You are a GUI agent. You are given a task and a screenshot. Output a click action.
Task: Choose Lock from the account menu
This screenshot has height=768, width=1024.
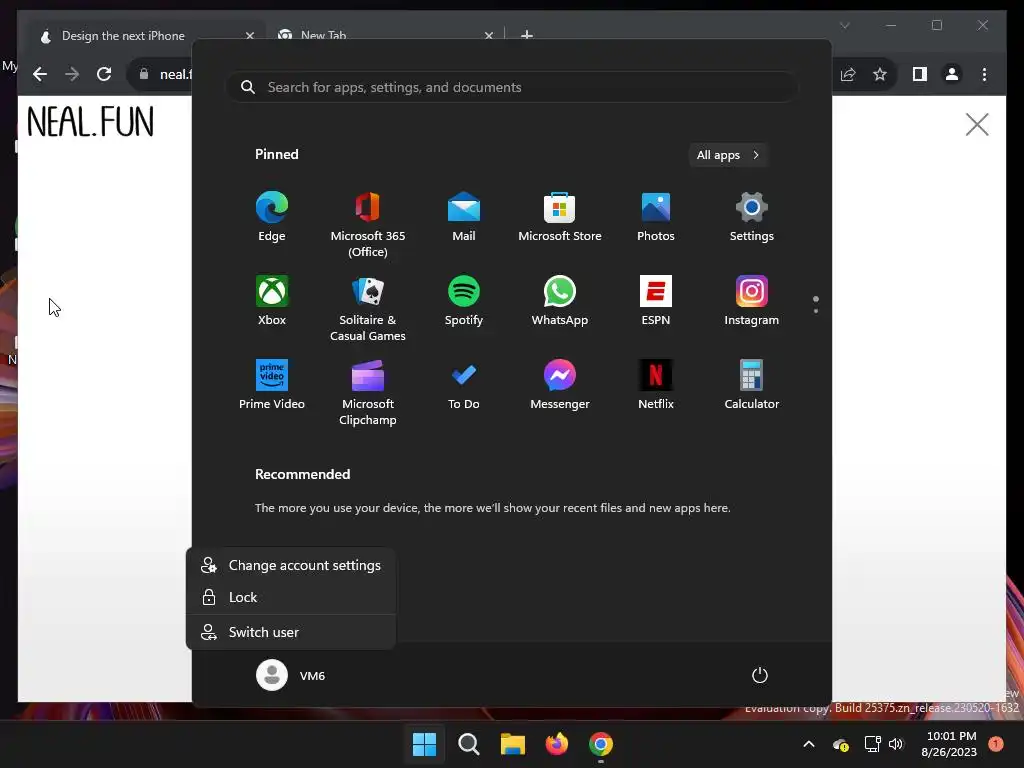pos(291,597)
